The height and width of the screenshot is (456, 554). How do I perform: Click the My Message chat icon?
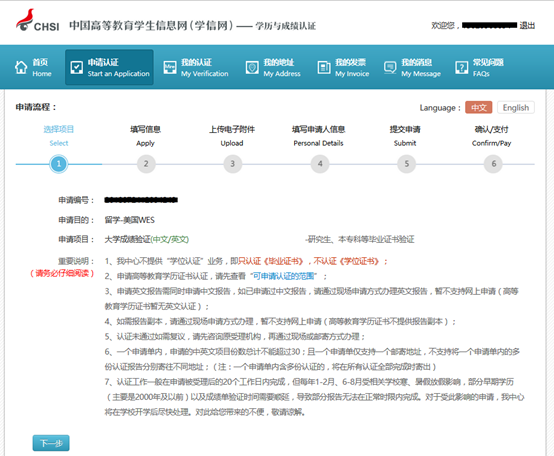[x=390, y=67]
